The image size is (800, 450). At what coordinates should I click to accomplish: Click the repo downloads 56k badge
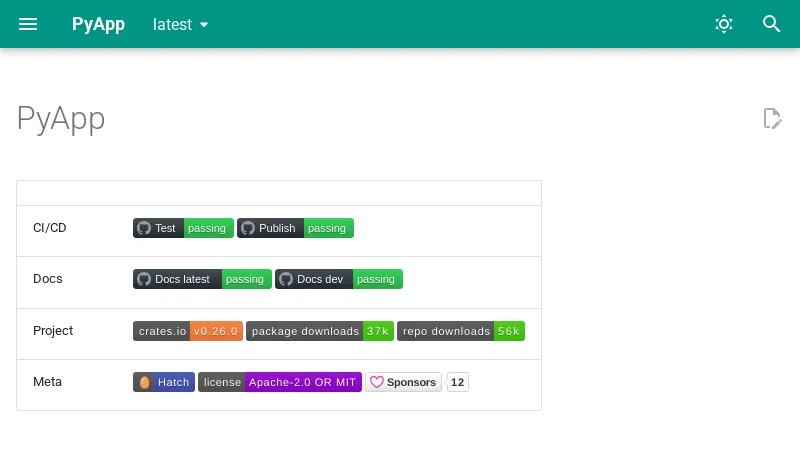pyautogui.click(x=461, y=331)
